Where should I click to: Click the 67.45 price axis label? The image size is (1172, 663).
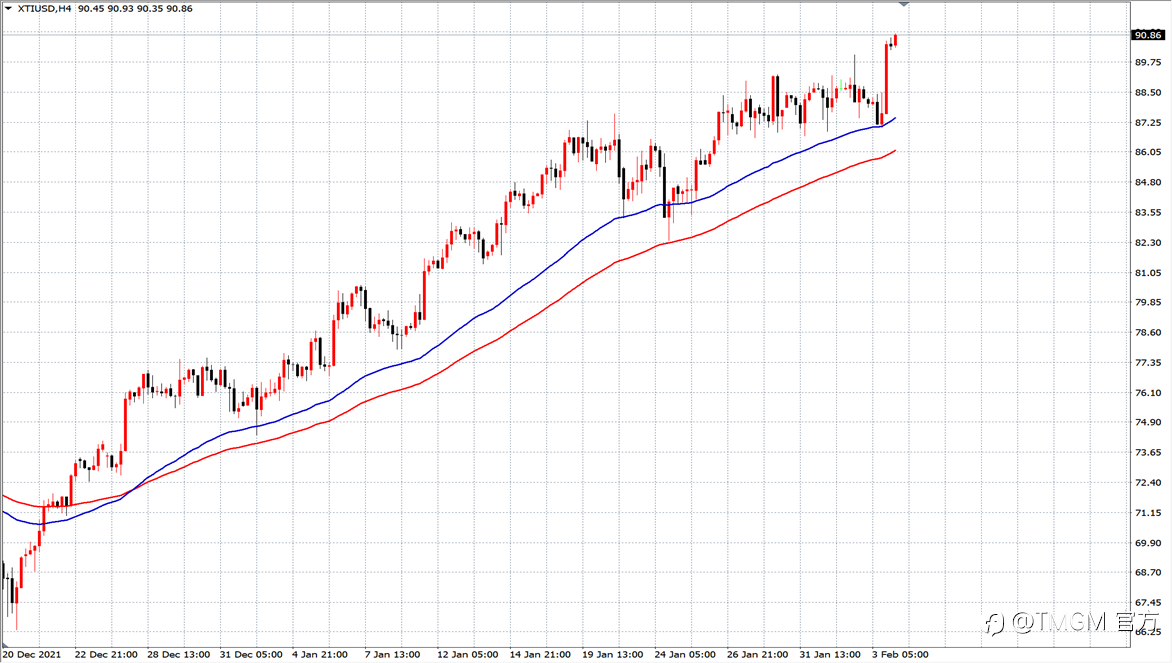click(1148, 602)
